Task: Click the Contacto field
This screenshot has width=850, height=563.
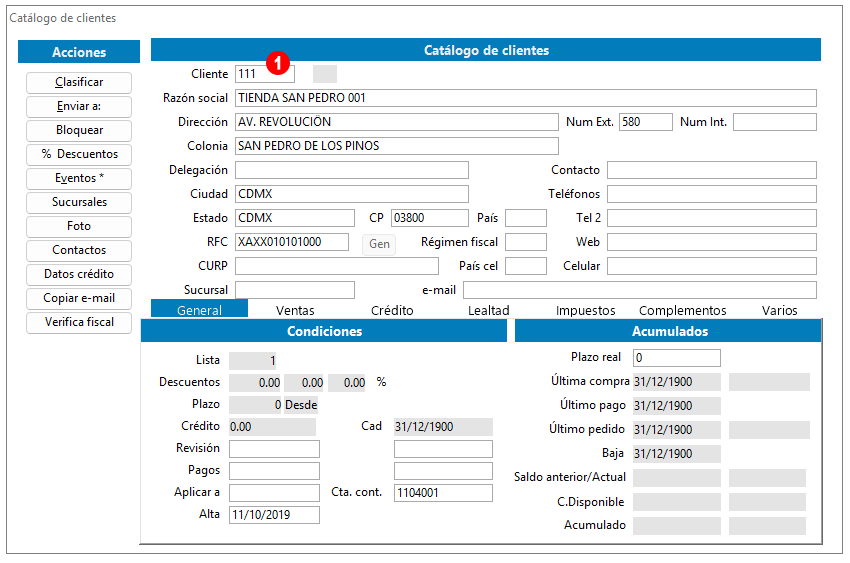Action: [712, 170]
